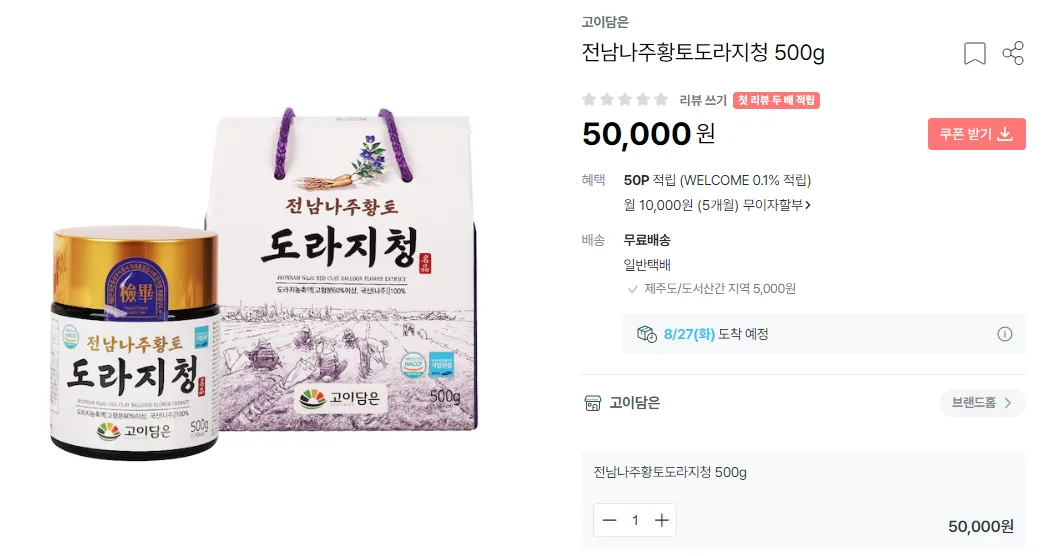Select the first review star
Image resolution: width=1046 pixels, height=556 pixels.
pos(588,100)
